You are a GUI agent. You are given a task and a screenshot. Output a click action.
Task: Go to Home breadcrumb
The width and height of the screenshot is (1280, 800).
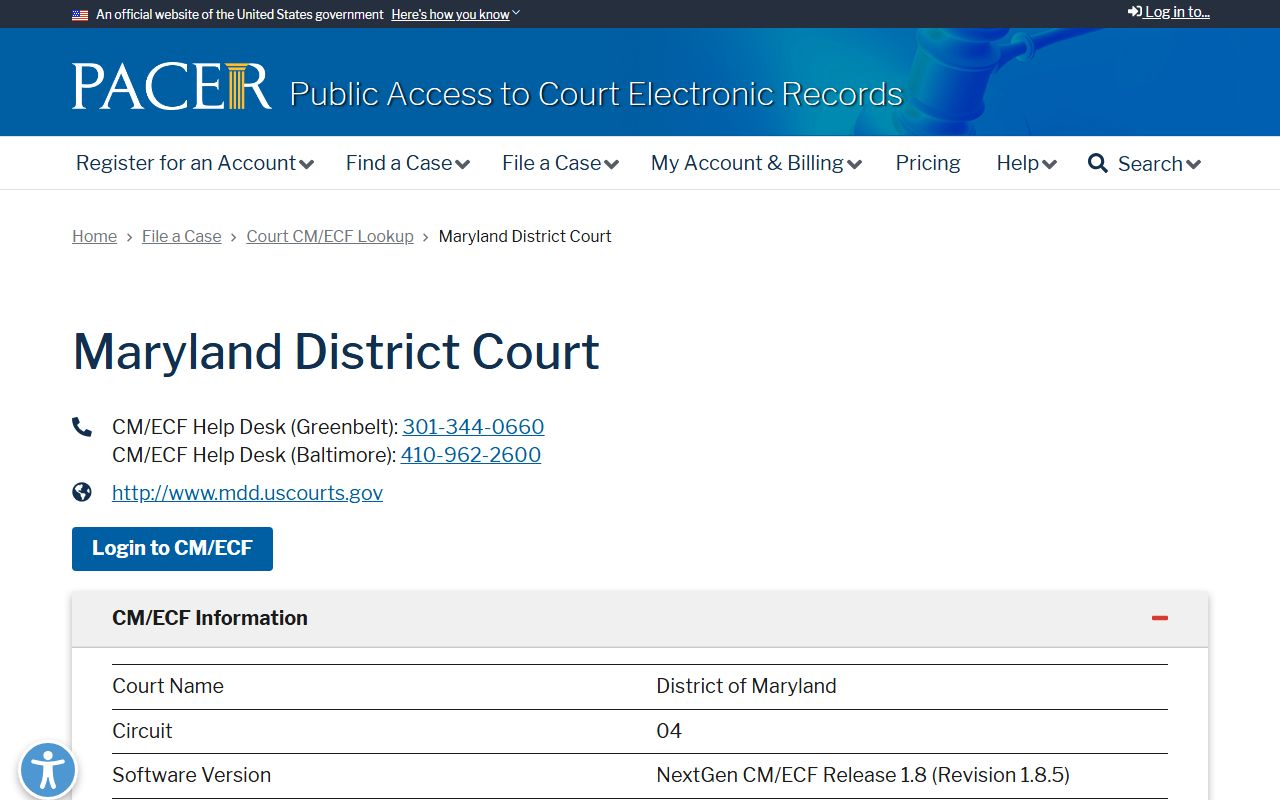tap(94, 236)
